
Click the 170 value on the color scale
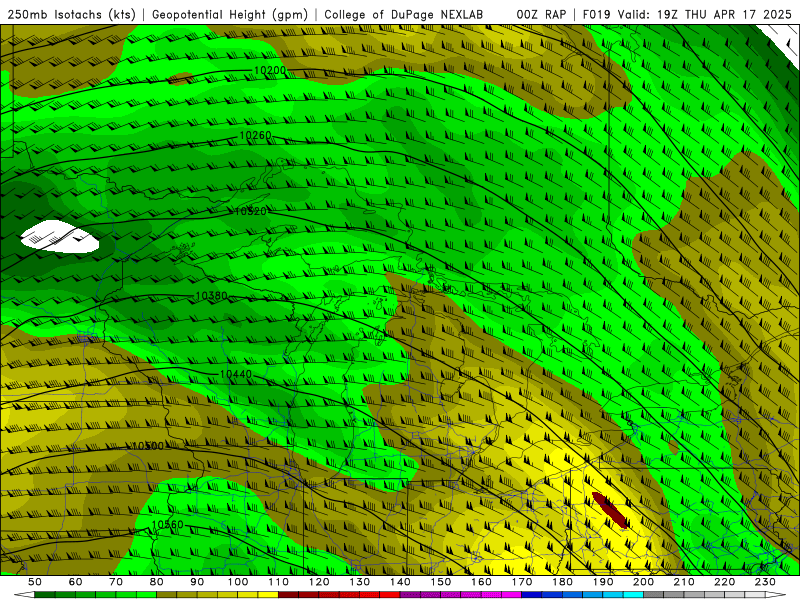coord(522,582)
